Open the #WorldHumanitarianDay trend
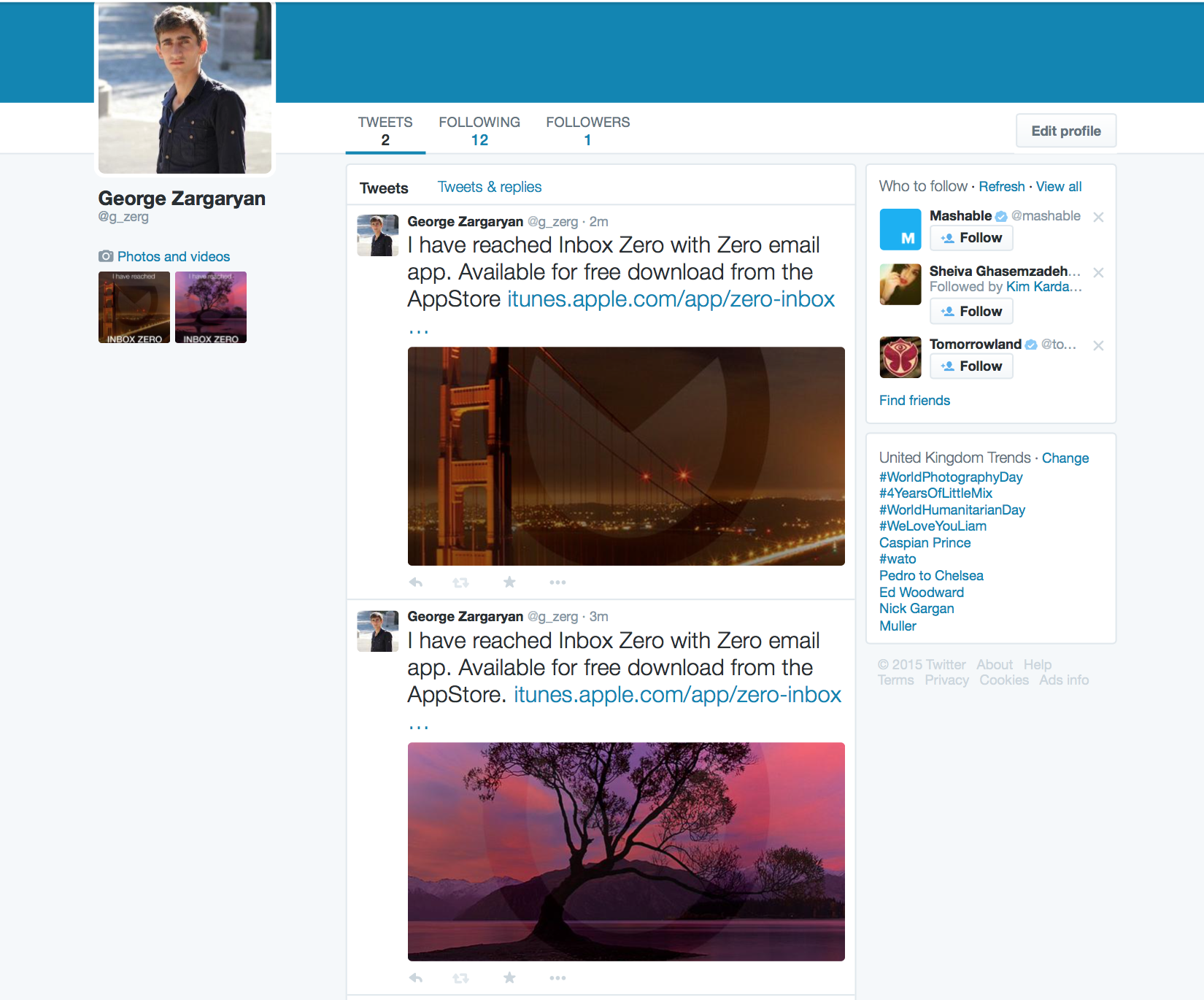Image resolution: width=1204 pixels, height=1000 pixels. coord(952,509)
